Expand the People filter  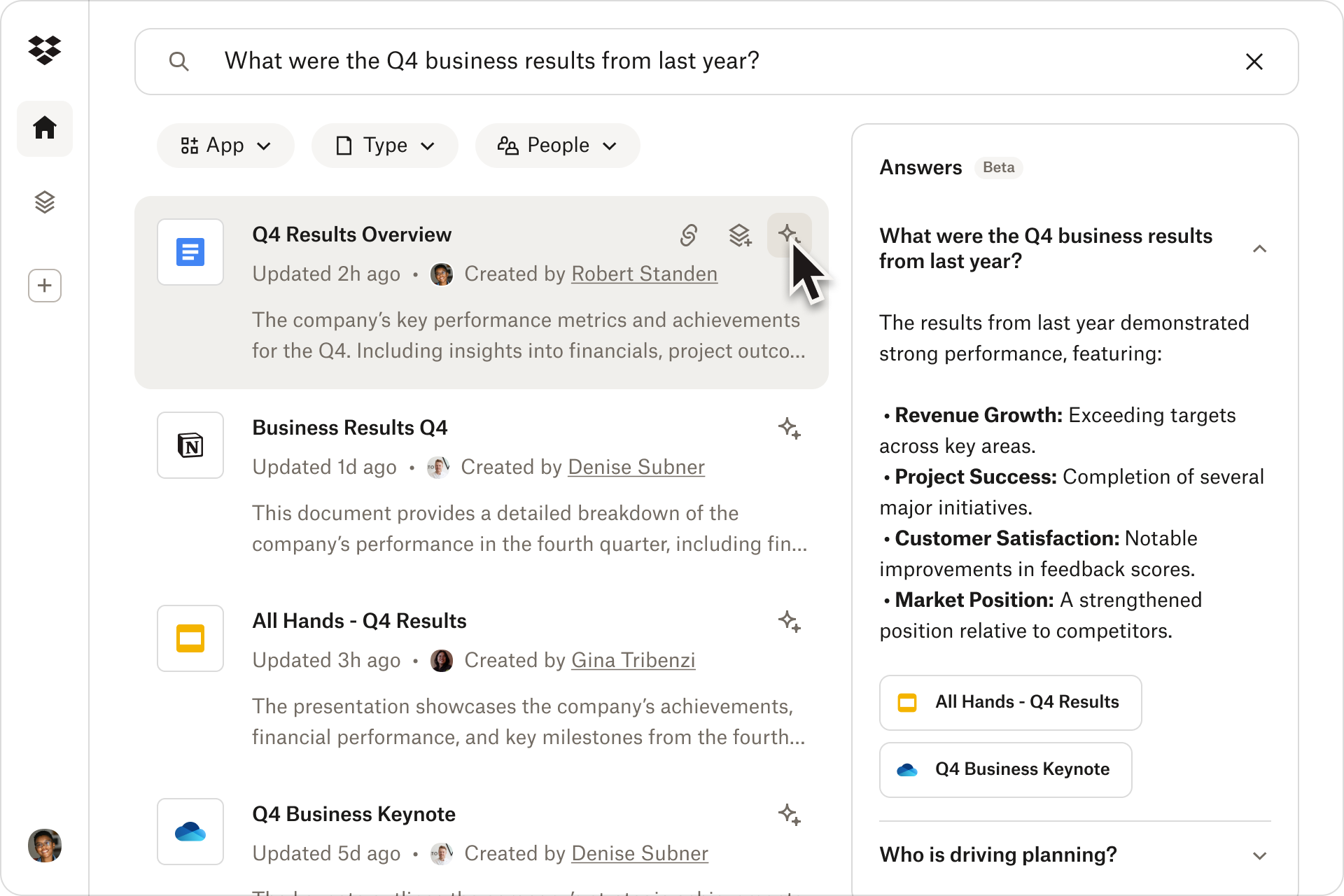pyautogui.click(x=557, y=146)
